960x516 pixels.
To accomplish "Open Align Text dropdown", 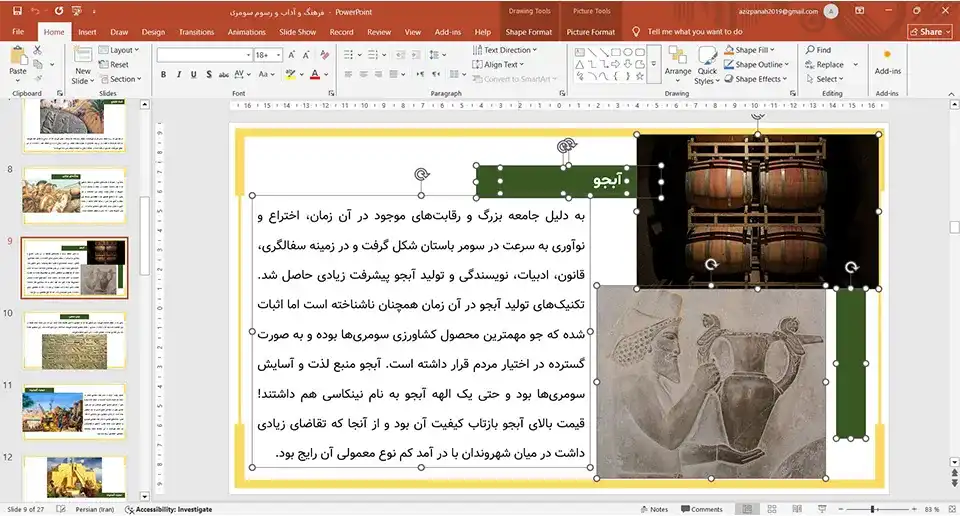I will coord(498,64).
